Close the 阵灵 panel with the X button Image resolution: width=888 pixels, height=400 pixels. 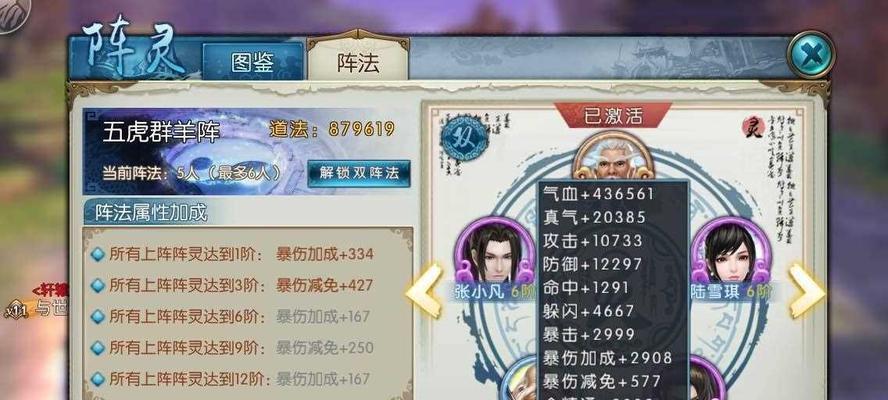point(811,54)
